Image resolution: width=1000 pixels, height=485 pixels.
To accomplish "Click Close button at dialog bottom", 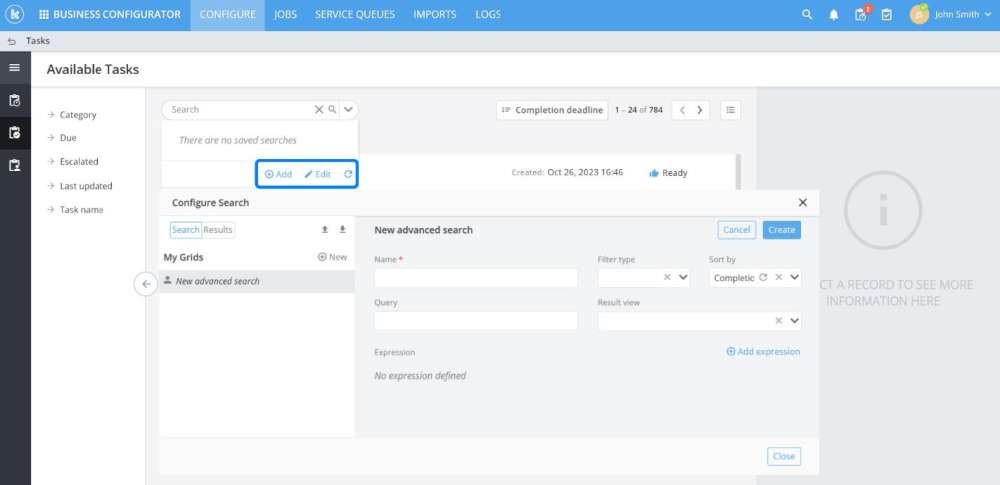I will (784, 456).
